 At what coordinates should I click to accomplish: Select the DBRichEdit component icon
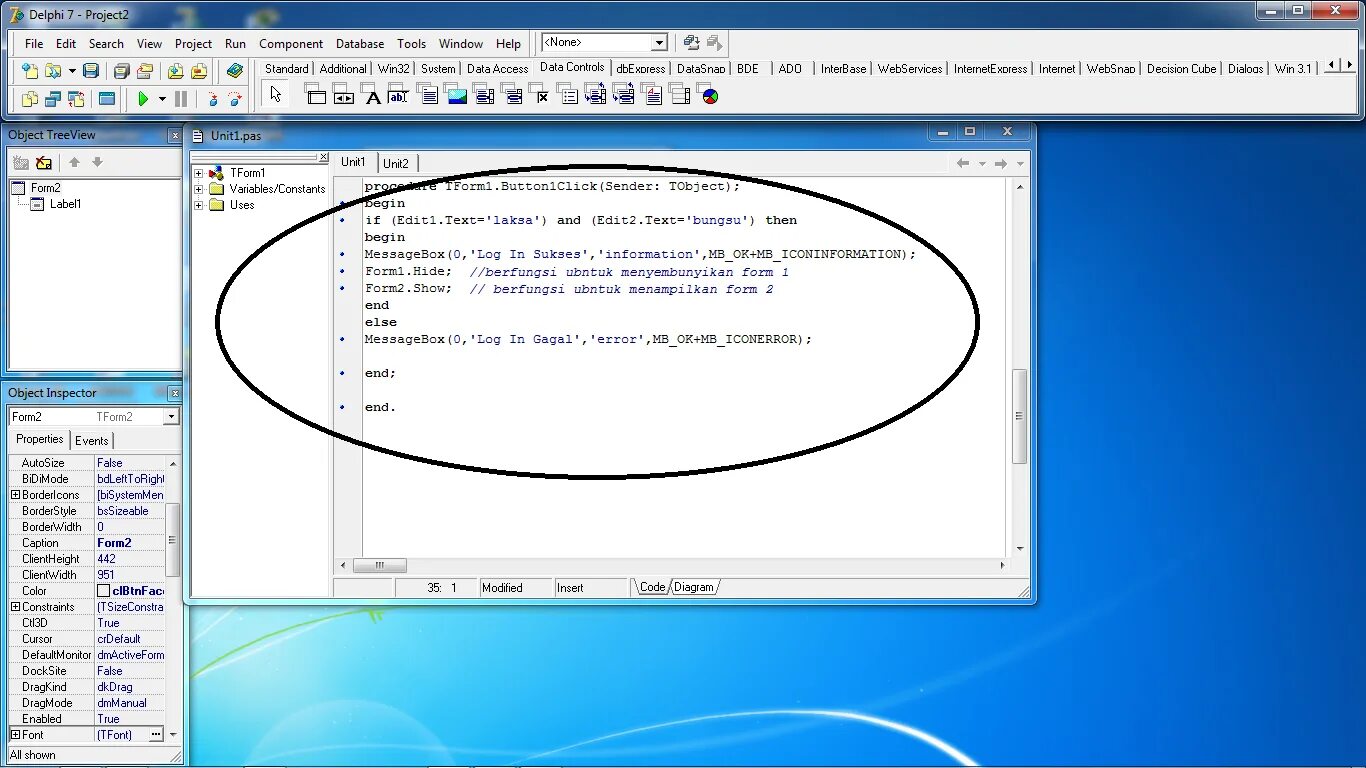(x=653, y=95)
